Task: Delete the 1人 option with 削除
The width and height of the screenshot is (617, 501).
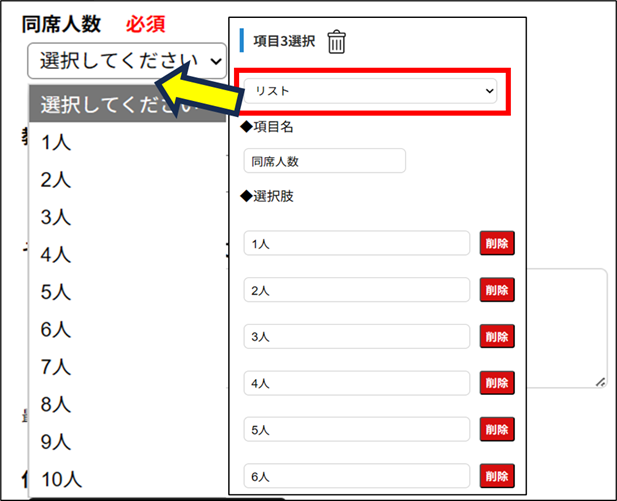Action: tap(497, 243)
